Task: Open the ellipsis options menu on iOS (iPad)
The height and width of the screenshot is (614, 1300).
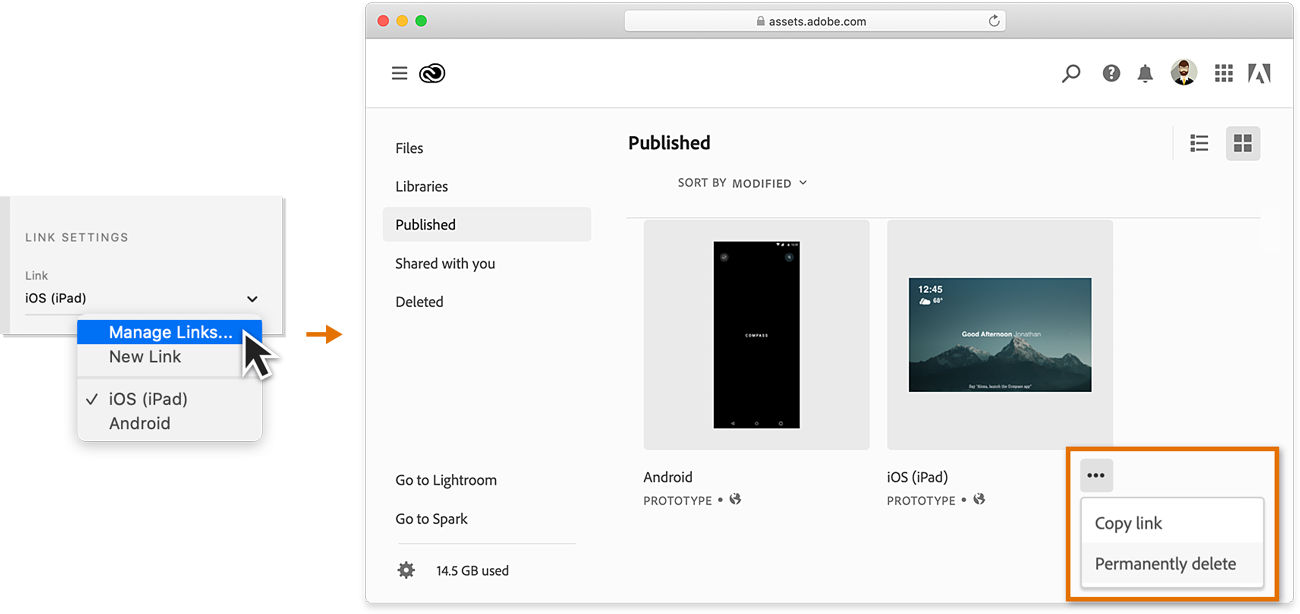Action: (x=1096, y=475)
